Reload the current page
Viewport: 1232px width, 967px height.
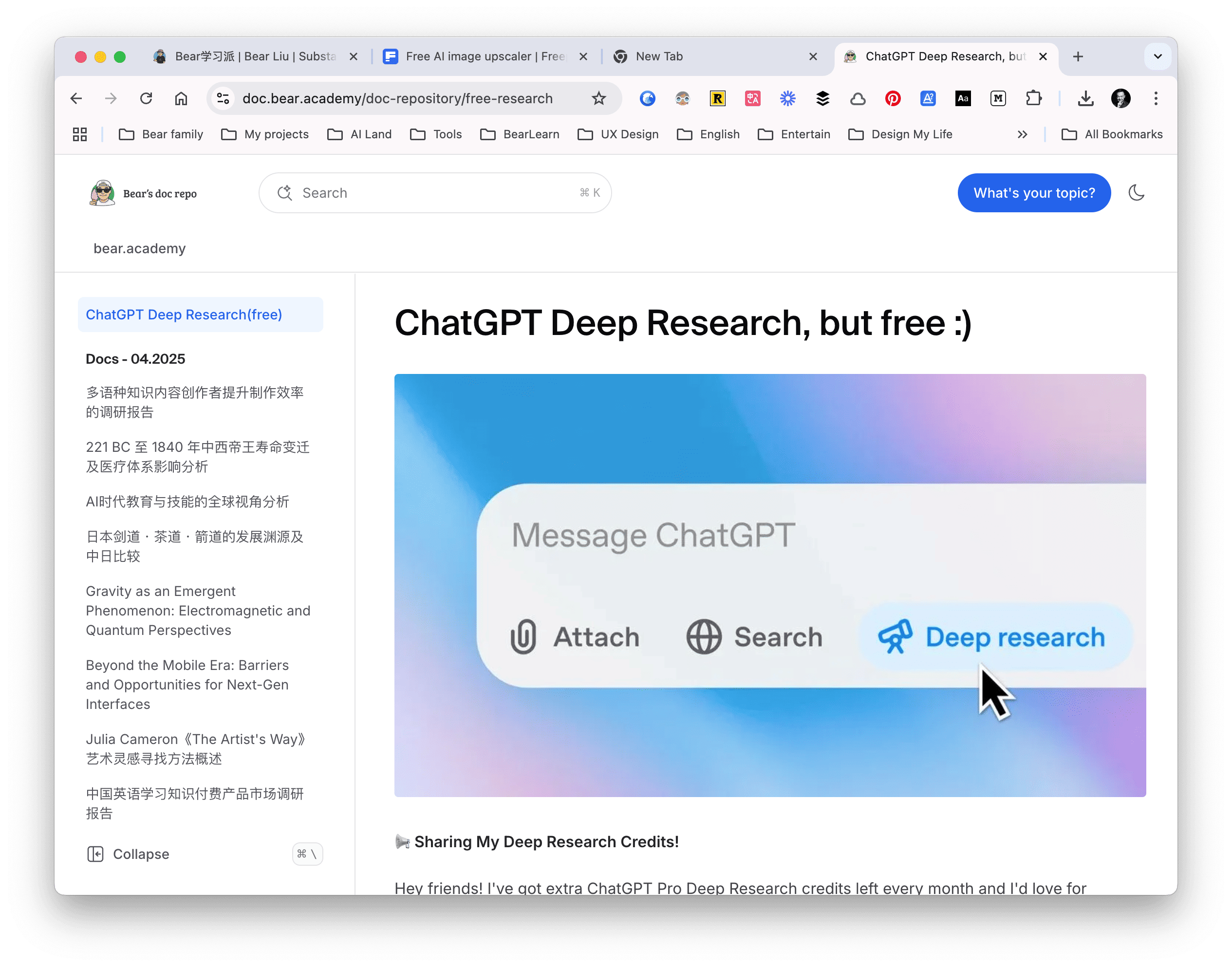tap(146, 98)
